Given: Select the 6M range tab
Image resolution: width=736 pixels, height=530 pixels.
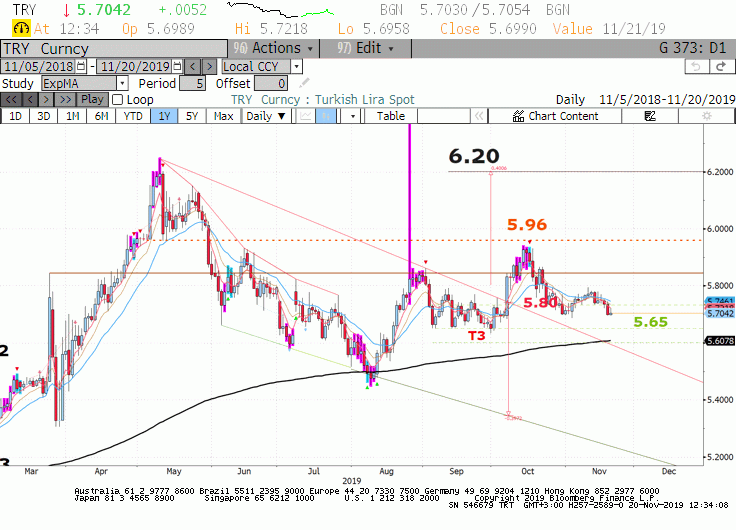Looking at the screenshot, I should [101, 116].
